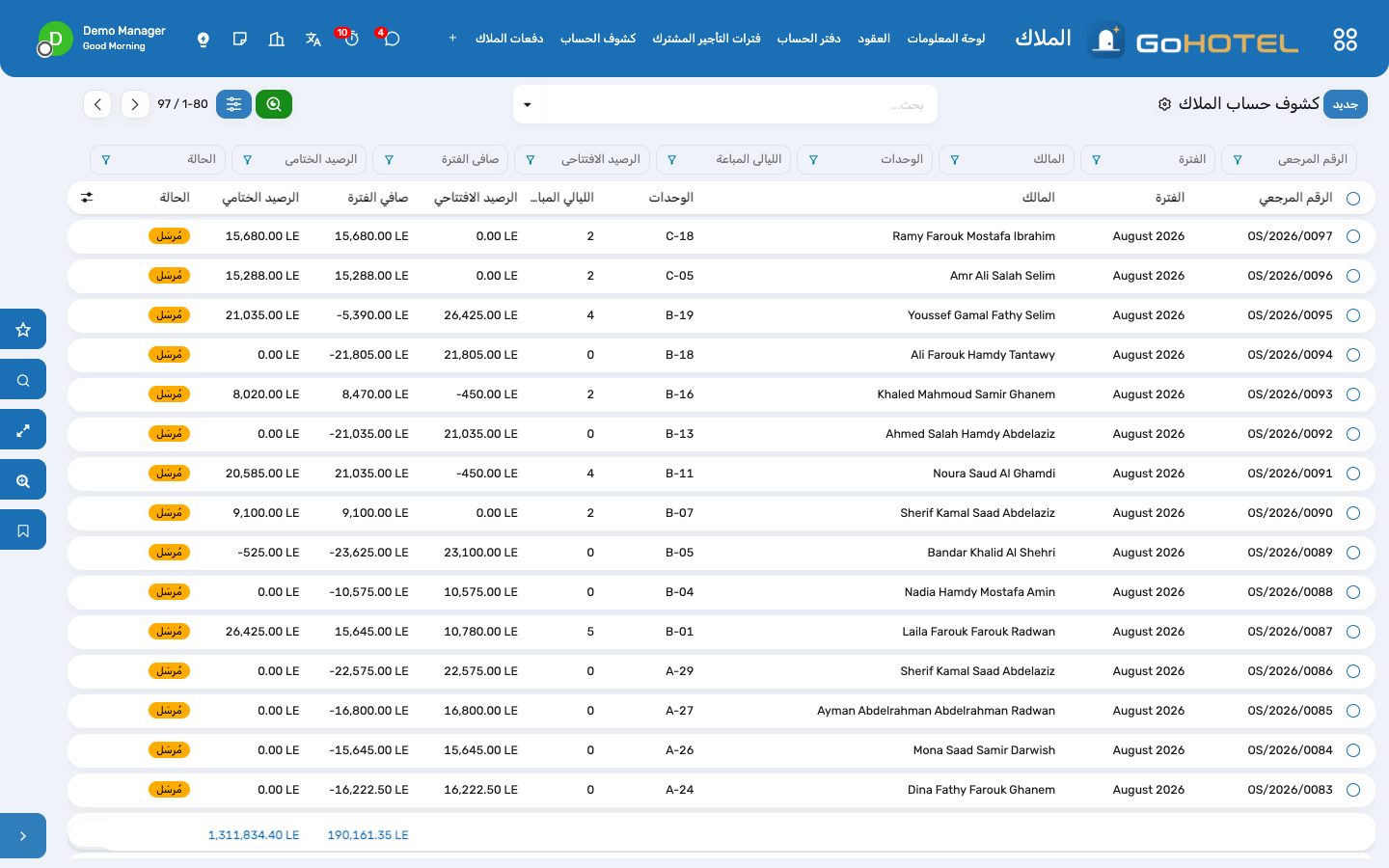1389x868 pixels.
Task: Click the lightbulb tips icon
Action: click(204, 40)
